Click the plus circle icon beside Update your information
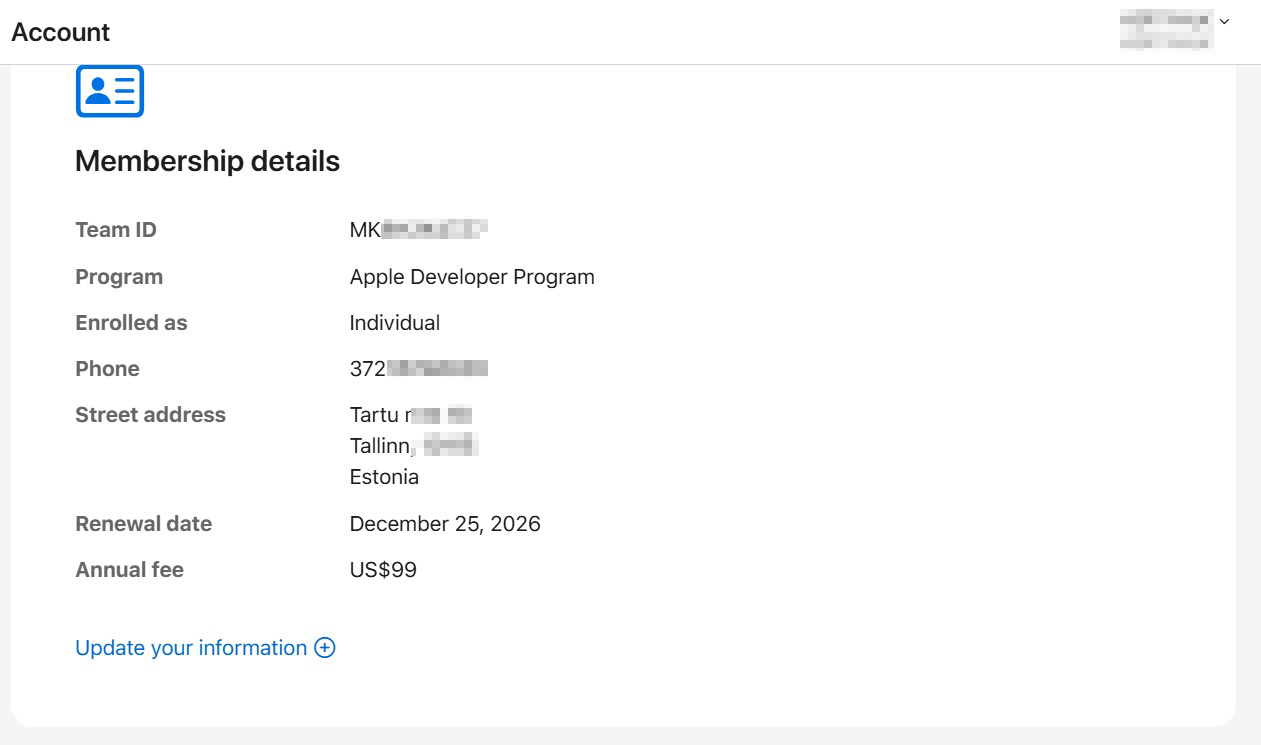The height and width of the screenshot is (745, 1261). pos(325,648)
